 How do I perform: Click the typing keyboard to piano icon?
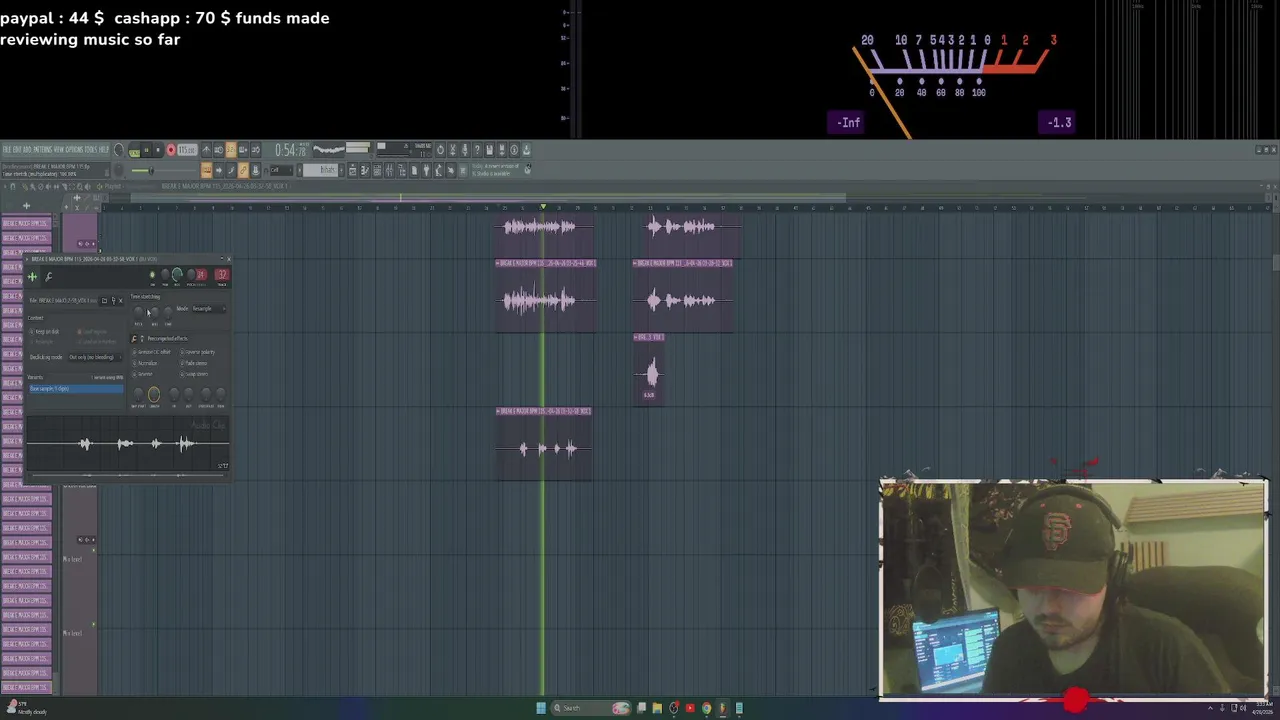pyautogui.click(x=206, y=170)
